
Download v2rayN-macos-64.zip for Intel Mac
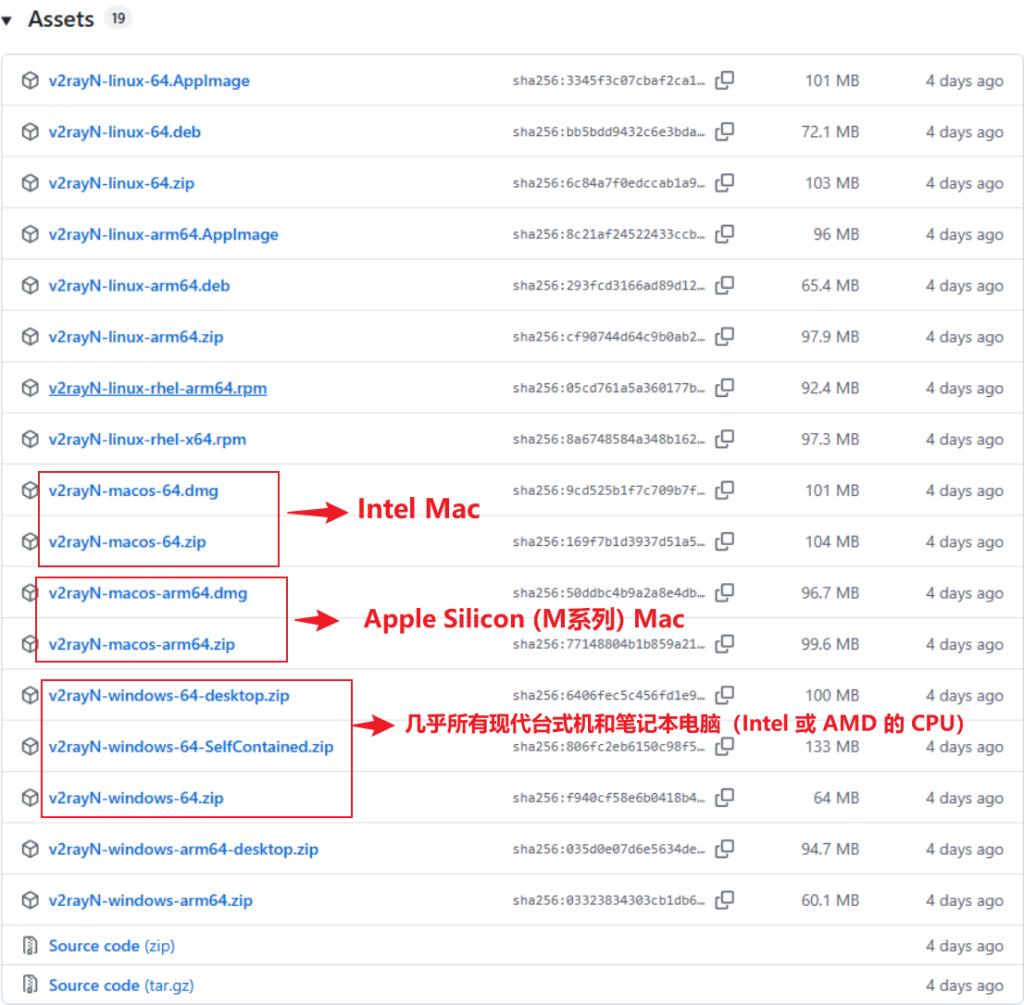[x=127, y=542]
